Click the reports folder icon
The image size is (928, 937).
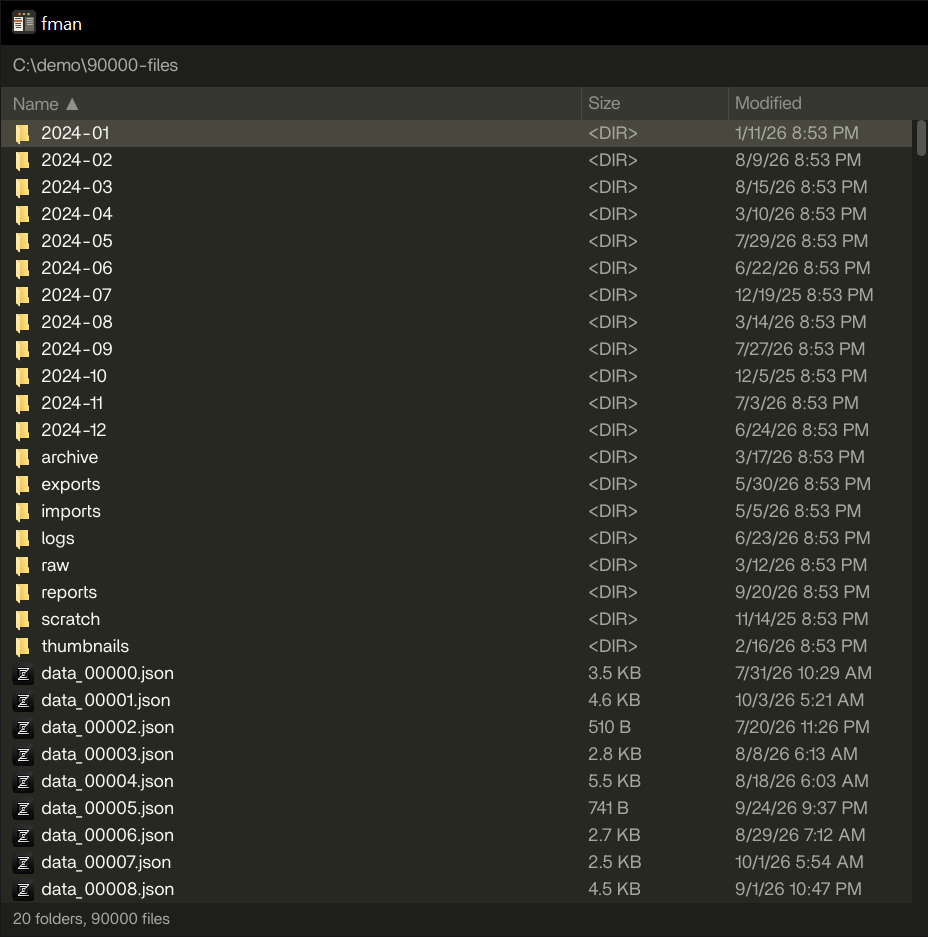coord(22,592)
